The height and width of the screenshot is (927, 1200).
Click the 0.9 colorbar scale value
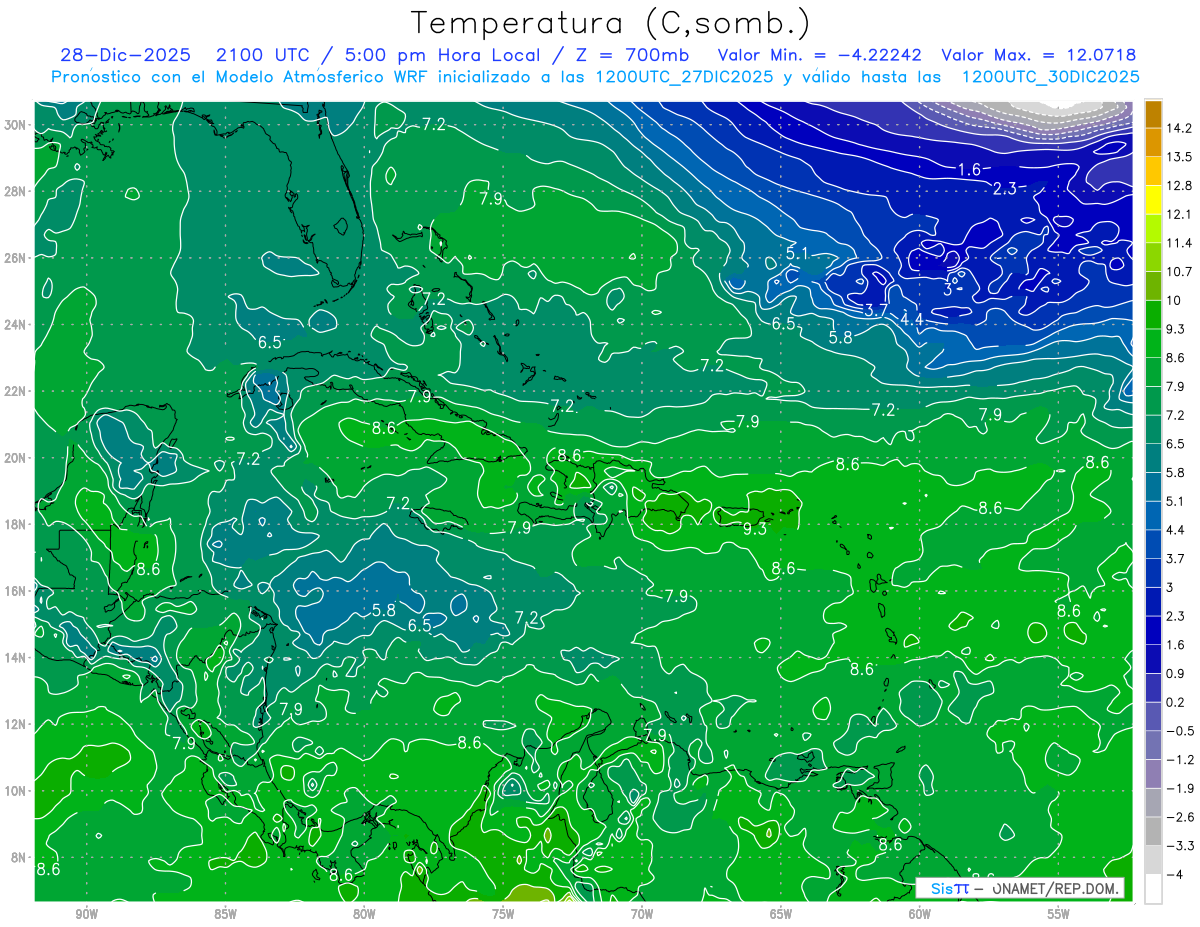(x=1176, y=673)
